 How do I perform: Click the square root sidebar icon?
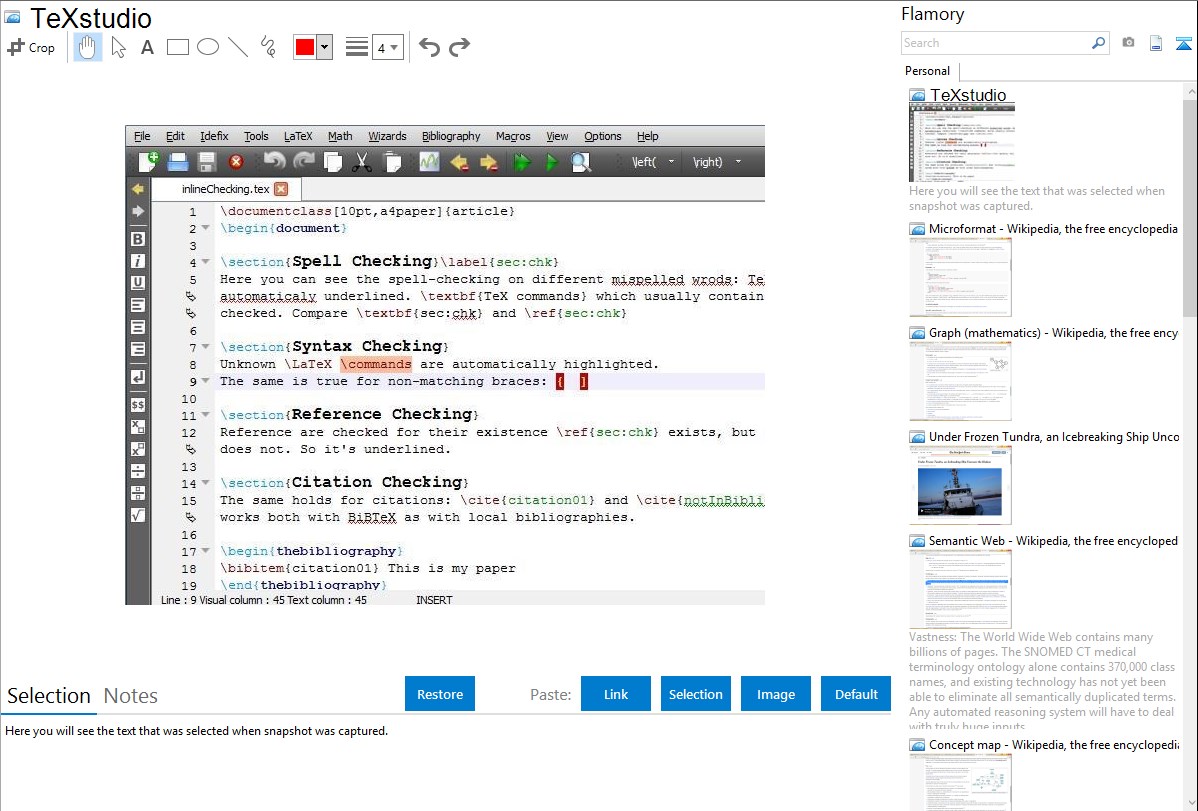tap(138, 515)
